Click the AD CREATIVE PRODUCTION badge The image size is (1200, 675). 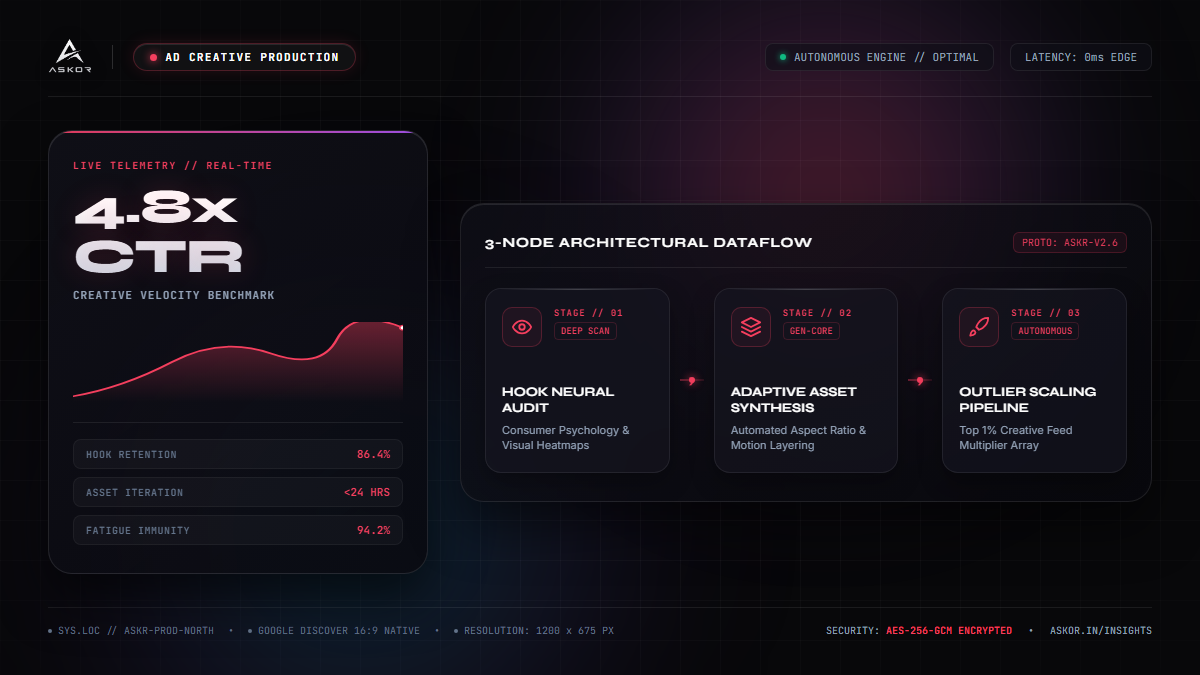coord(244,57)
